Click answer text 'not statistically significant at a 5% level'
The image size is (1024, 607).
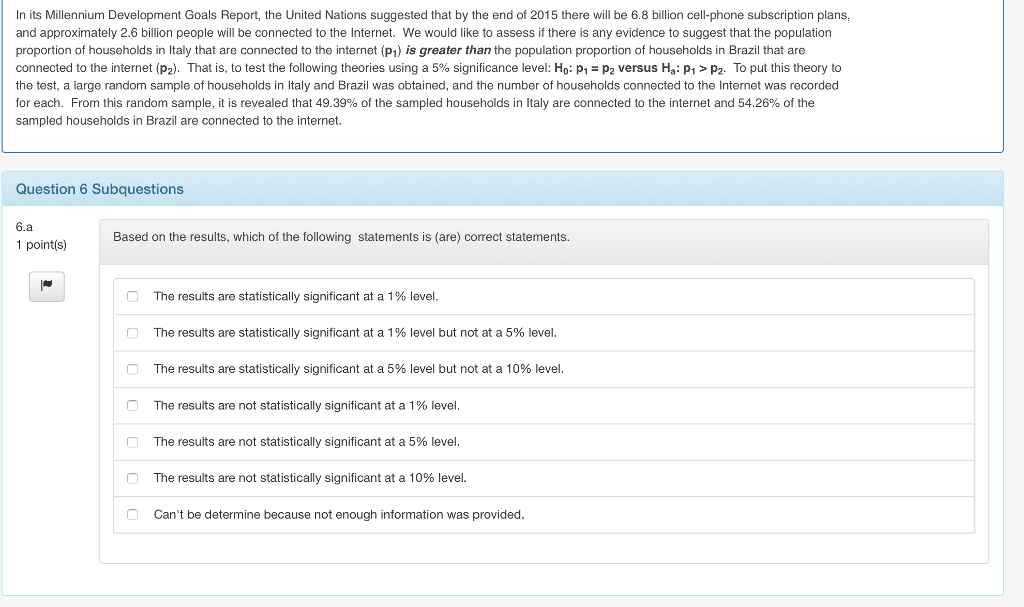tap(306, 442)
